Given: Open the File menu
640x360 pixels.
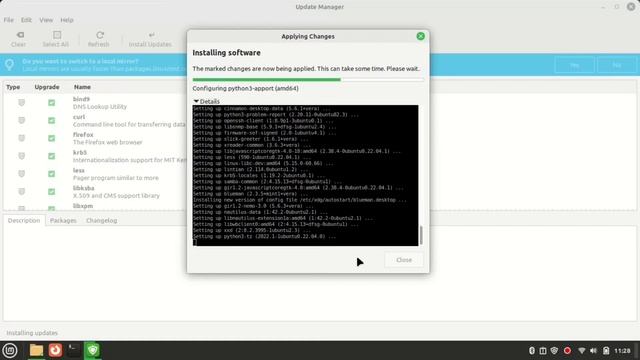Looking at the screenshot, I should [x=9, y=20].
